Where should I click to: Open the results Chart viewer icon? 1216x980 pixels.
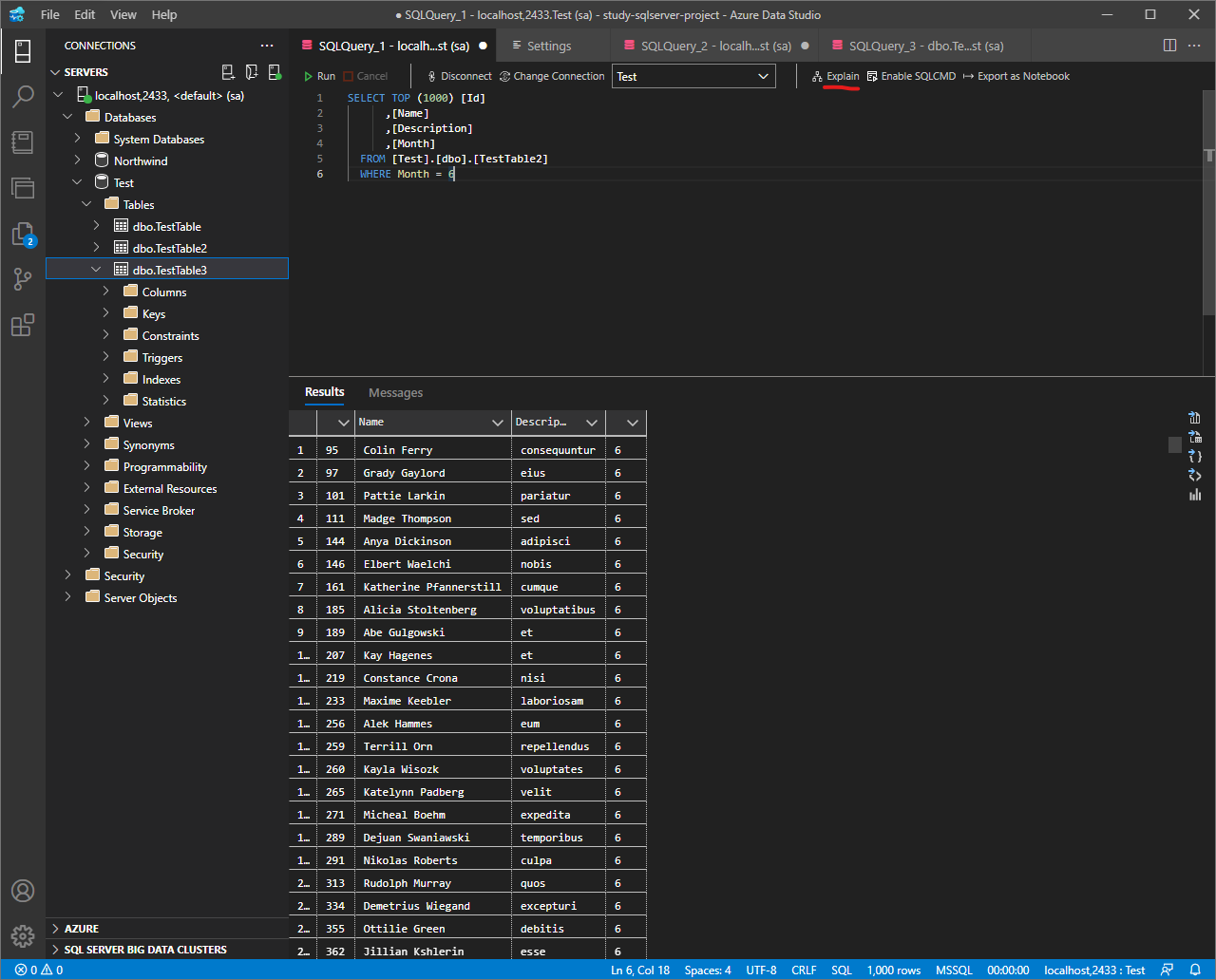[1195, 494]
